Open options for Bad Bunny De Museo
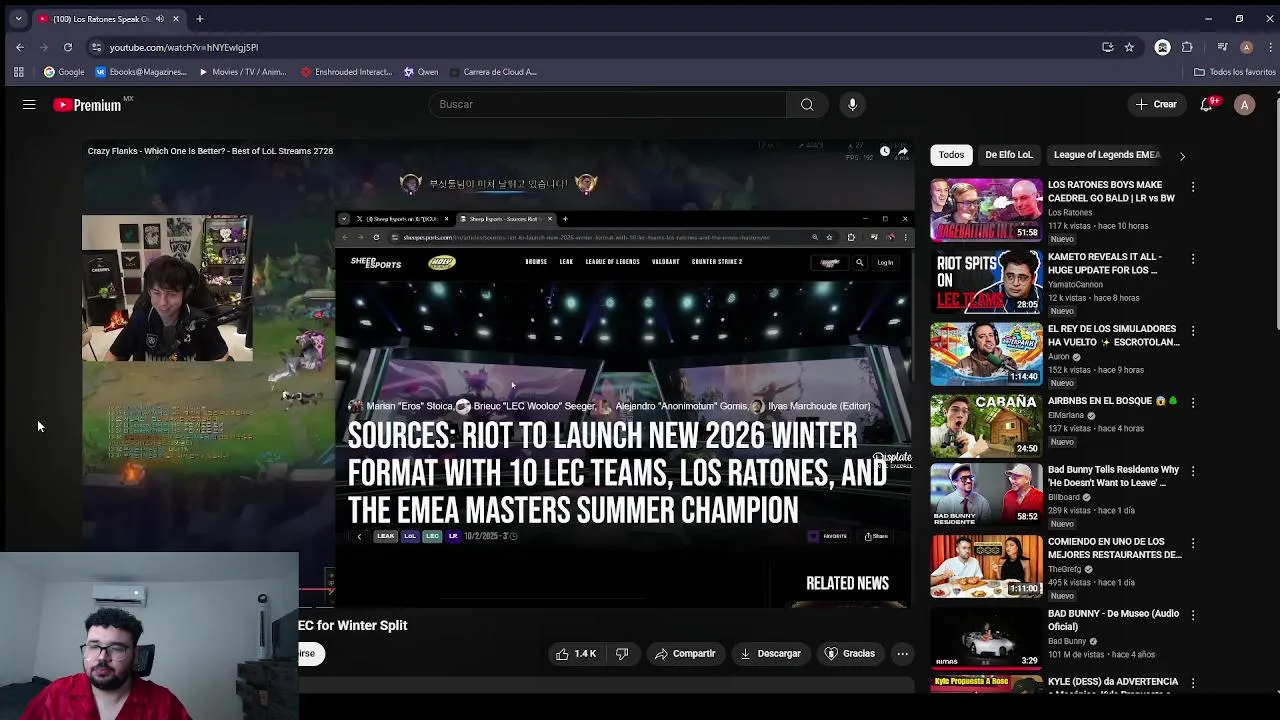The image size is (1280, 720). point(1192,615)
